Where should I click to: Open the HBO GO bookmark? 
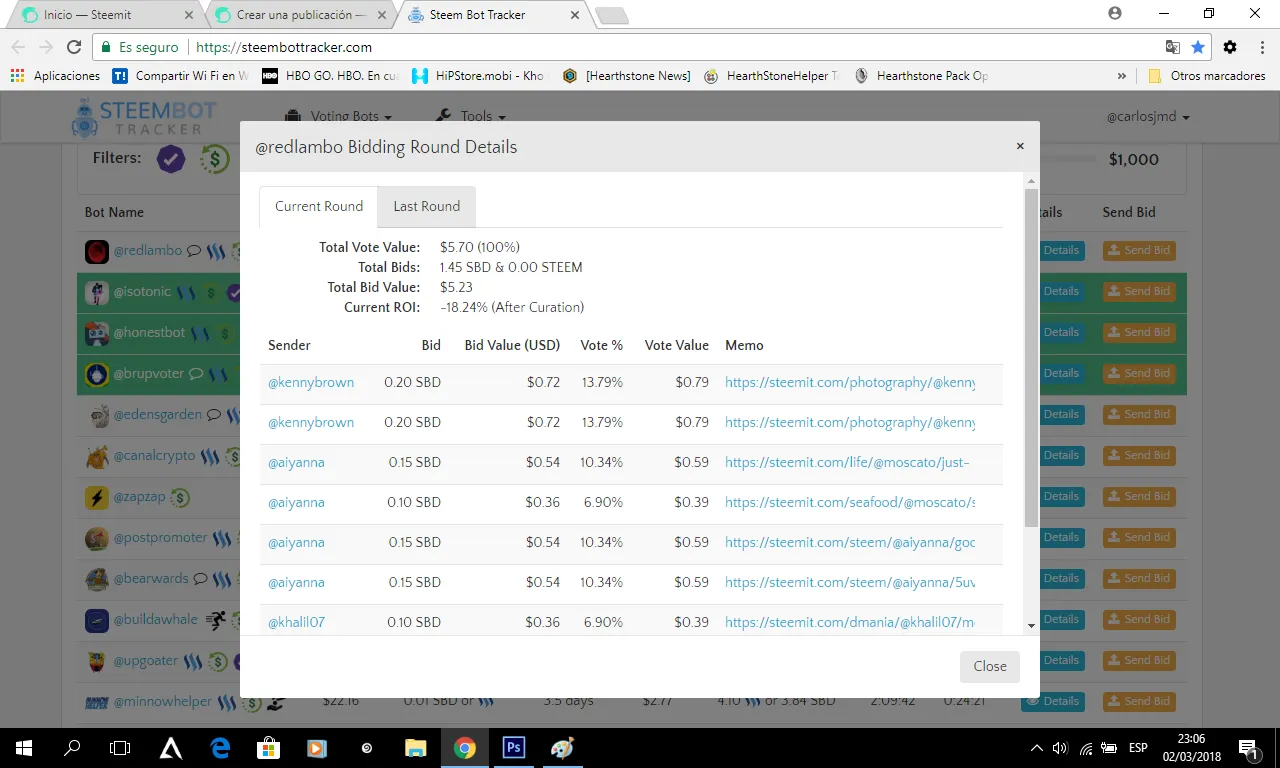tap(329, 75)
